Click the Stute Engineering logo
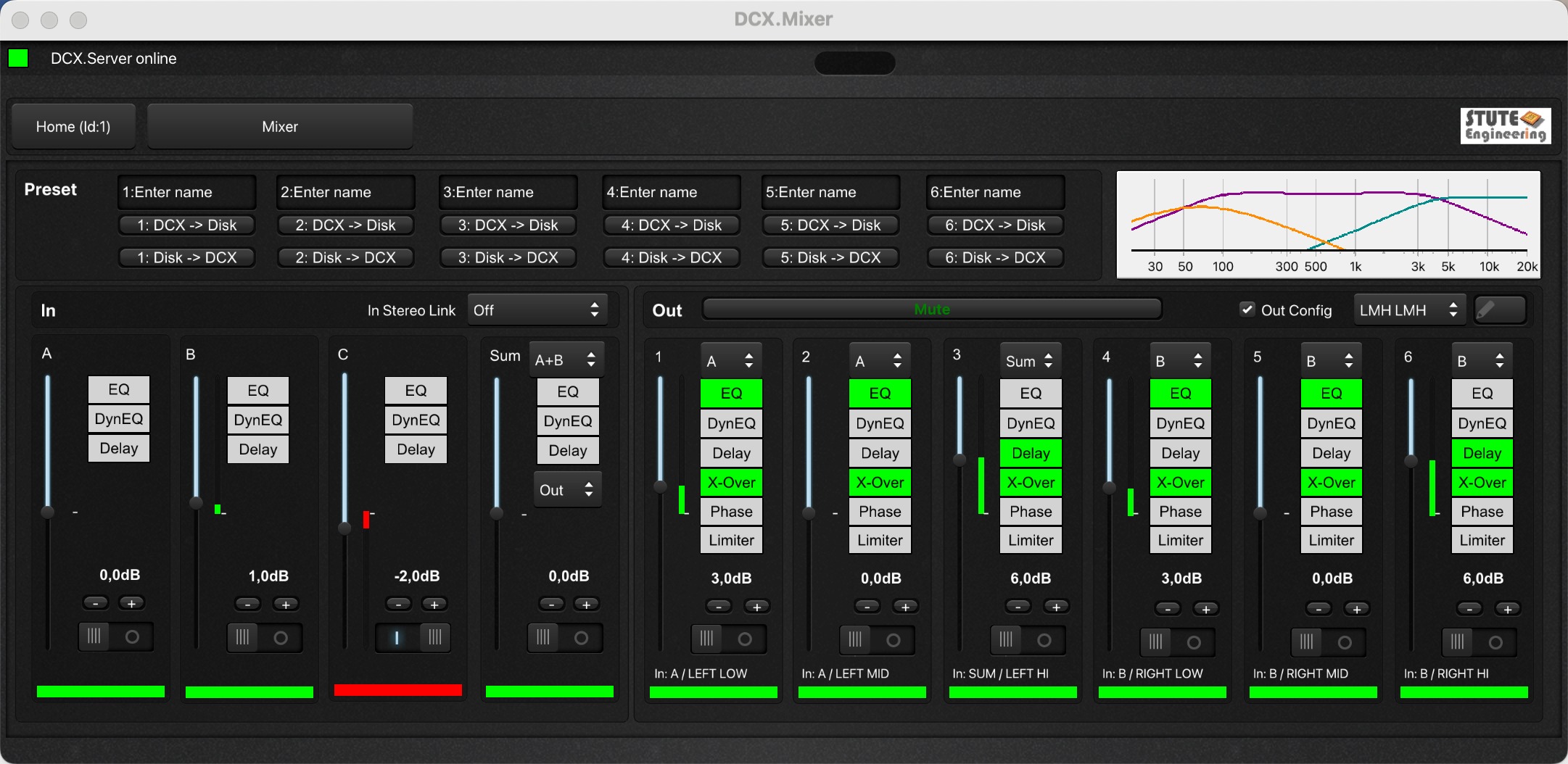 tap(1505, 126)
